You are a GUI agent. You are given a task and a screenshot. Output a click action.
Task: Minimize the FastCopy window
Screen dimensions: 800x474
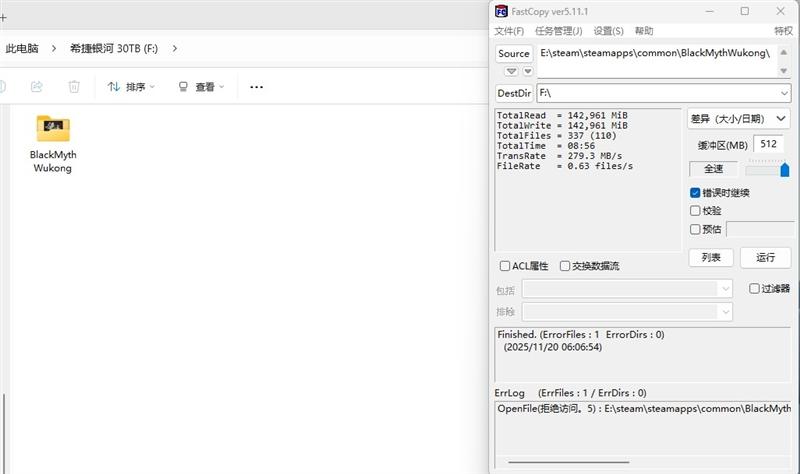point(710,11)
